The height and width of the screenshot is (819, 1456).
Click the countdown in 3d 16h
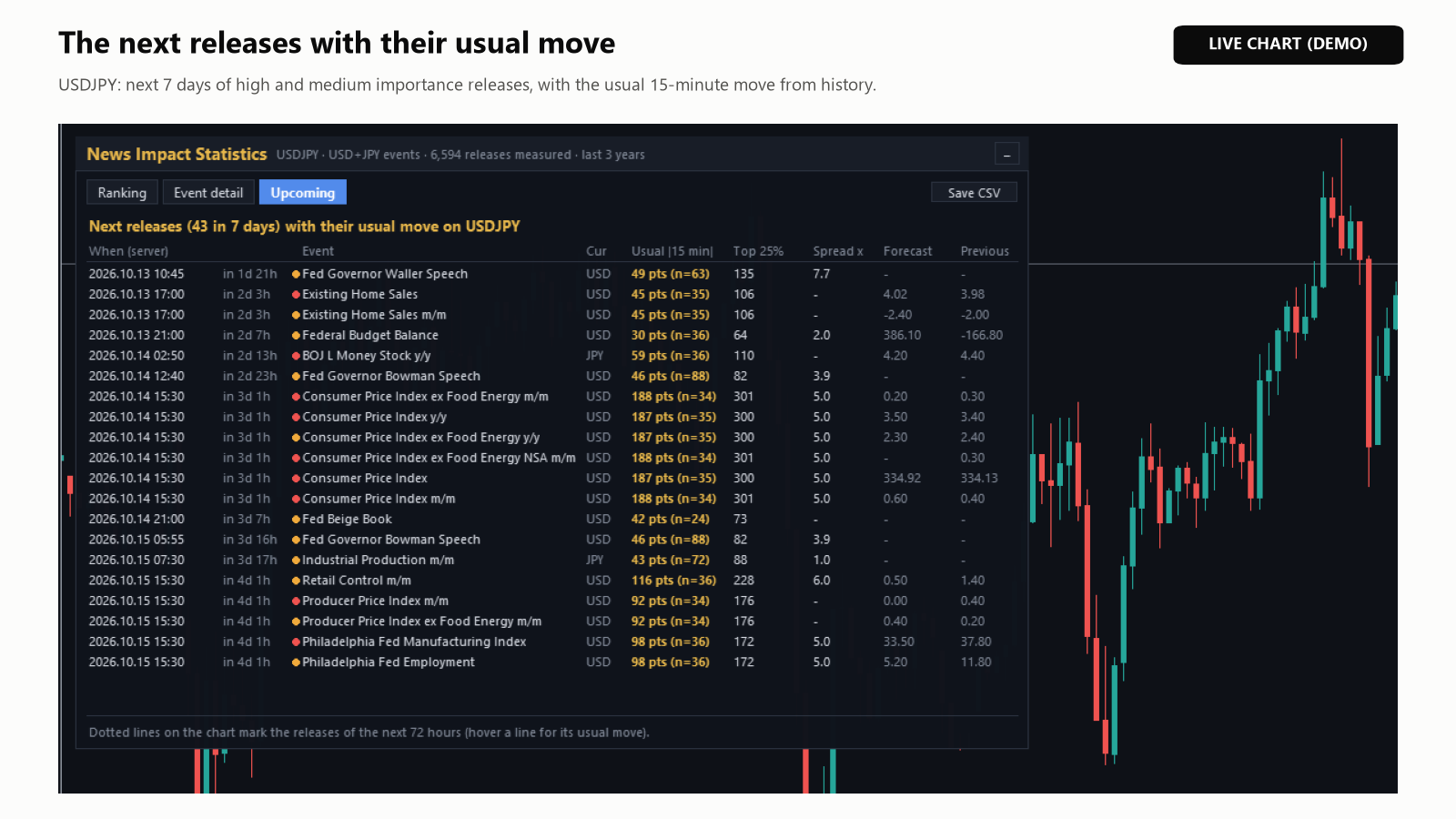[250, 540]
